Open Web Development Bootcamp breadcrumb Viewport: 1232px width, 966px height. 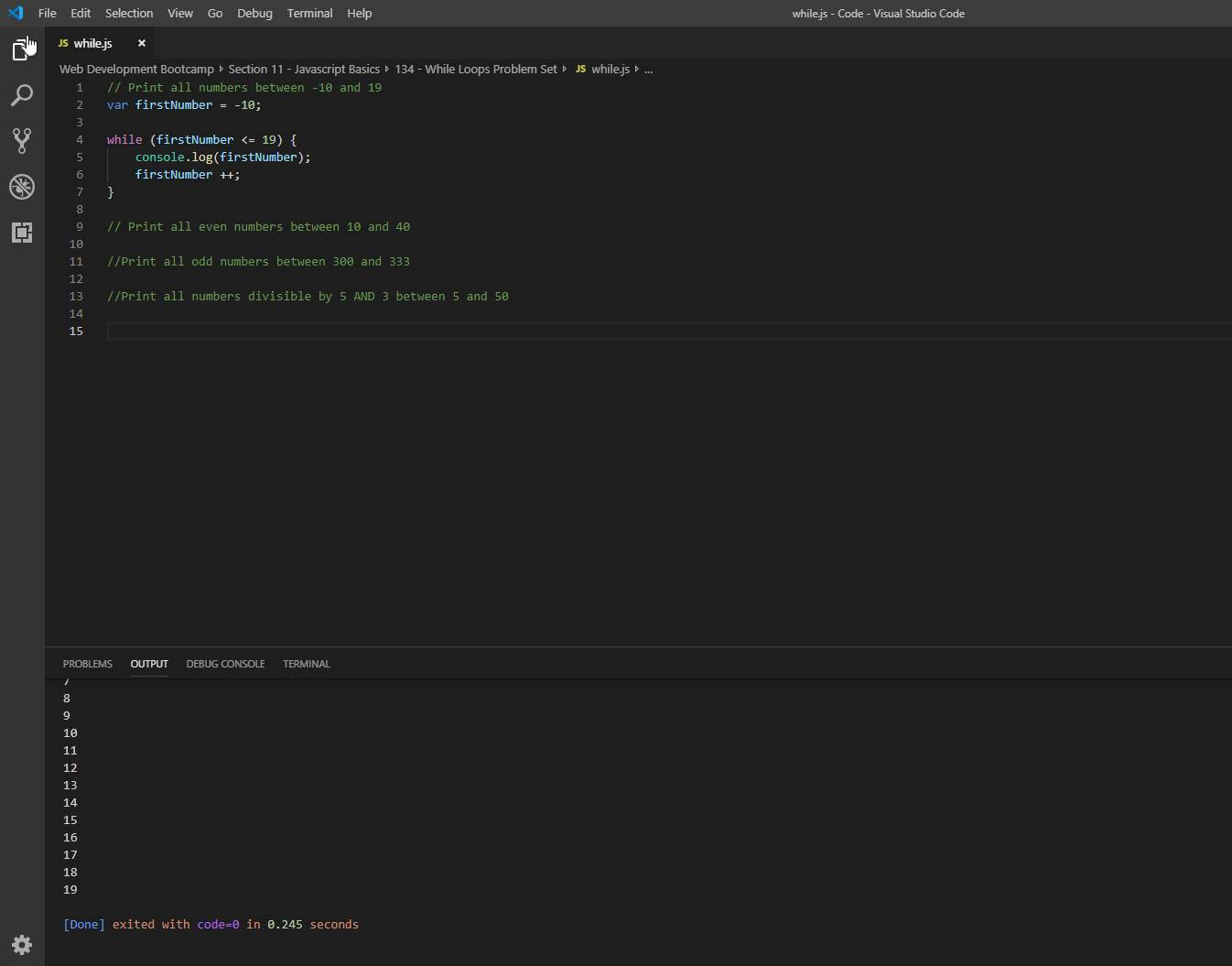point(136,69)
